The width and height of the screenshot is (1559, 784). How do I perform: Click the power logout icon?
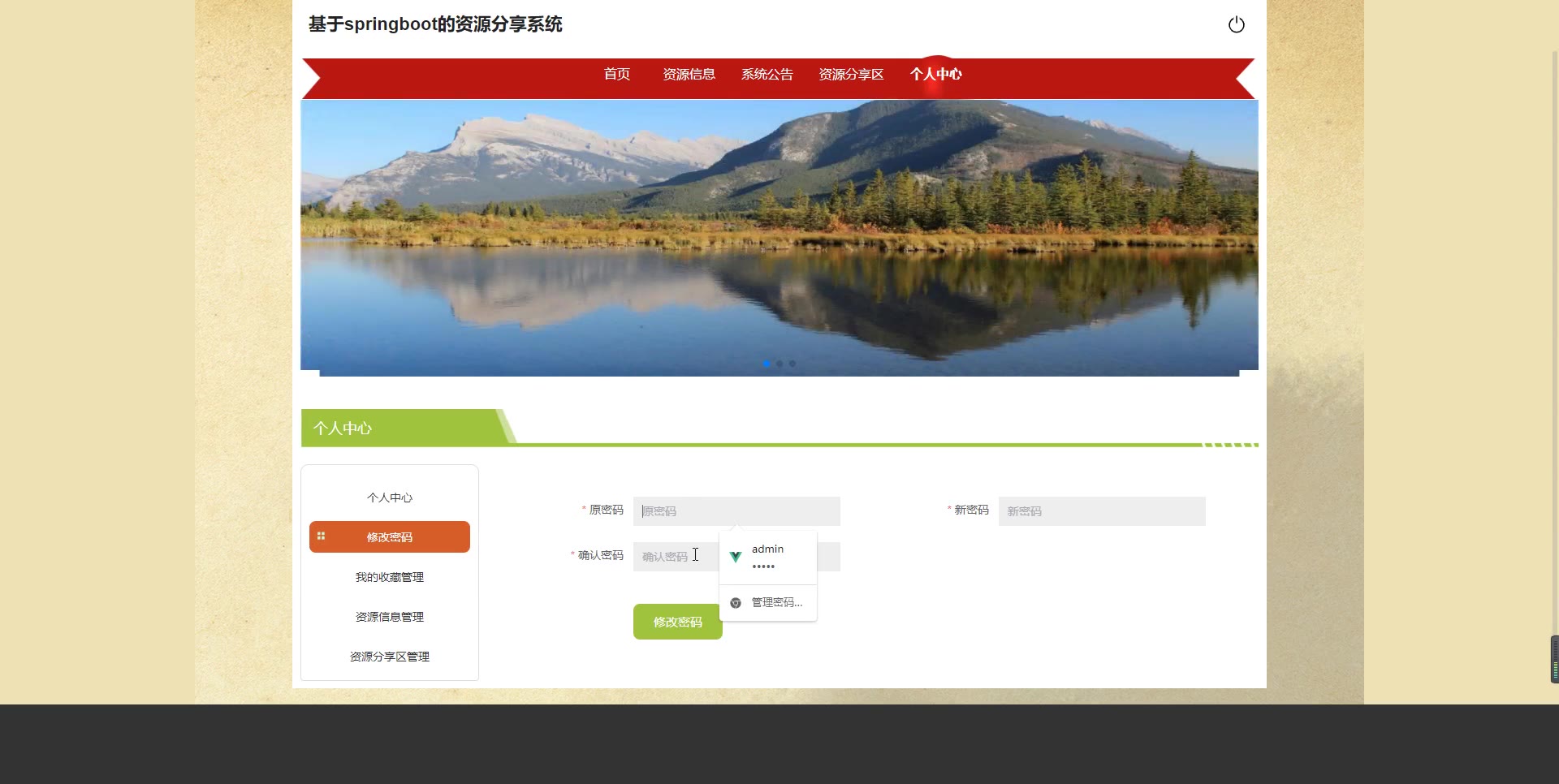tap(1236, 24)
